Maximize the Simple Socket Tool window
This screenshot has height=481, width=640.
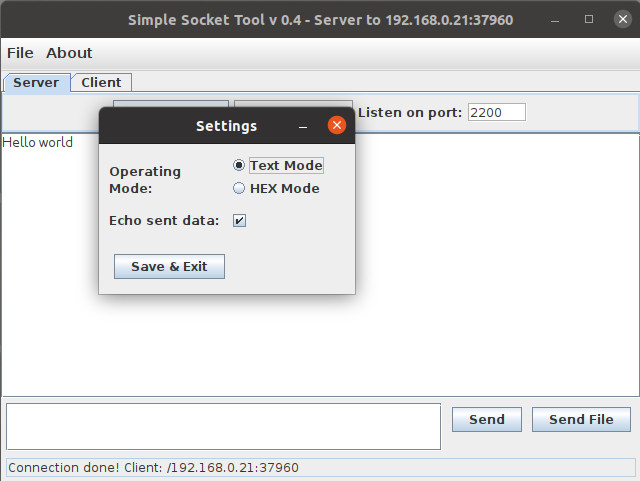pos(589,19)
